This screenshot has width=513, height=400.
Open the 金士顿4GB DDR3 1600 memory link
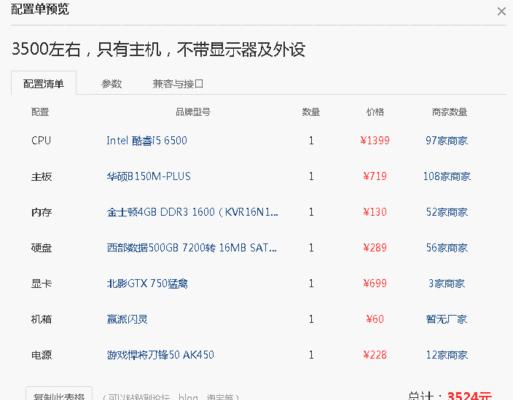(x=192, y=212)
